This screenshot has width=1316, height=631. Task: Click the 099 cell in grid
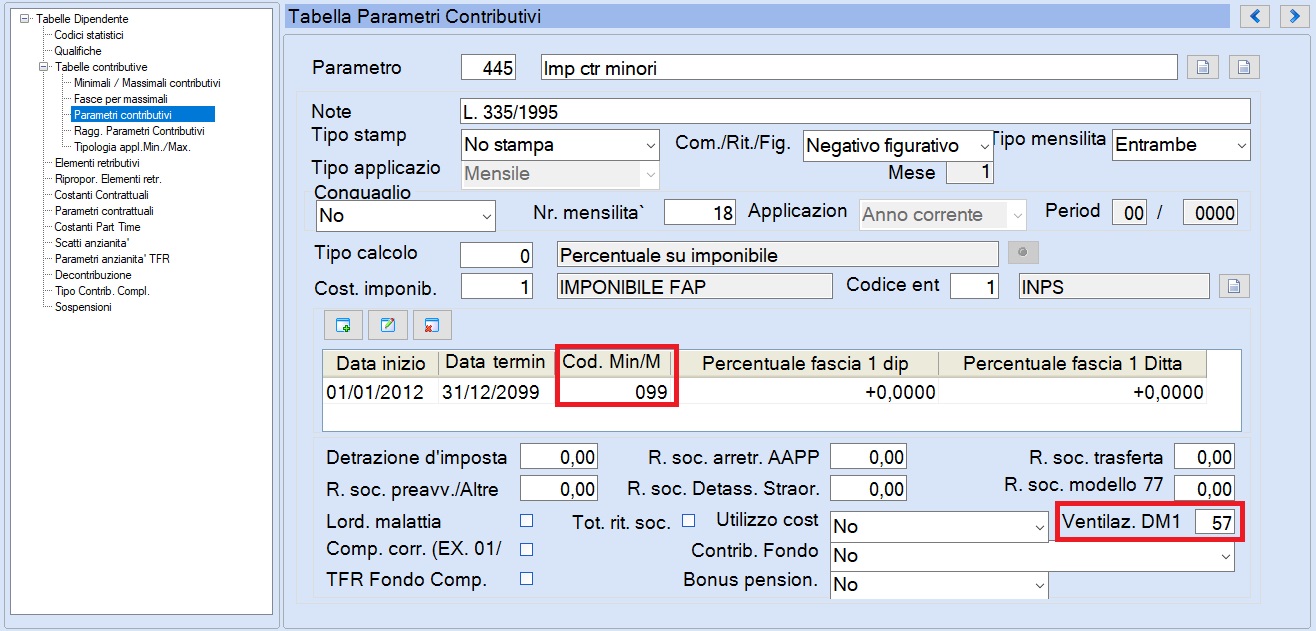pos(616,393)
